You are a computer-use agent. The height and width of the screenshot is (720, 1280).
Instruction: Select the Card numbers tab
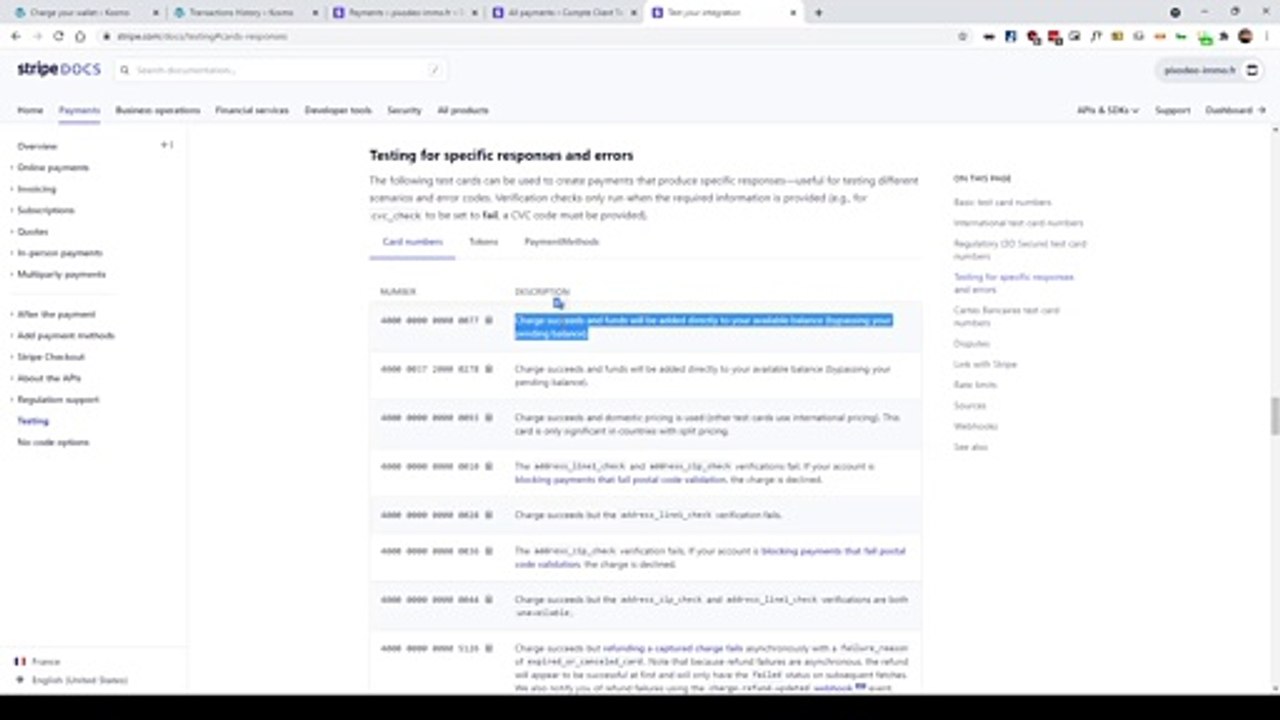click(x=412, y=242)
